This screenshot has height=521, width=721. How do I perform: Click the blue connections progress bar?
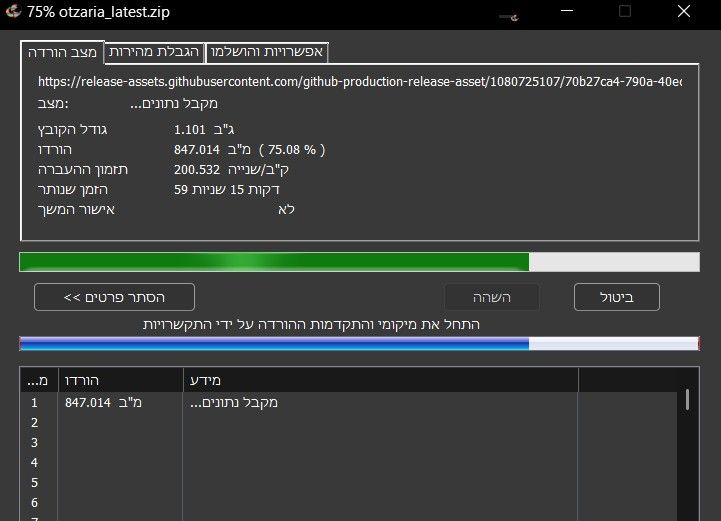coord(360,344)
